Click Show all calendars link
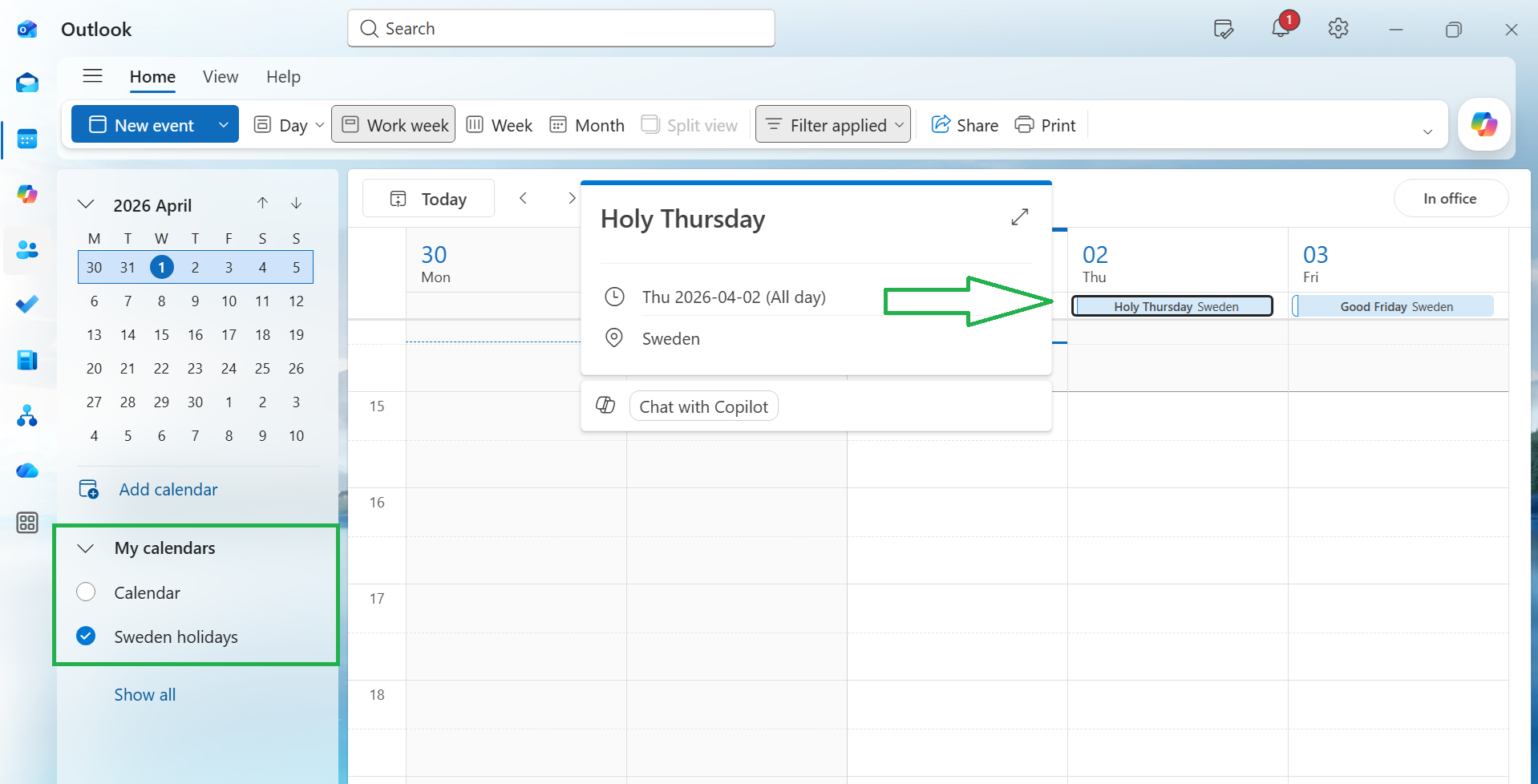The width and height of the screenshot is (1538, 784). (x=145, y=694)
